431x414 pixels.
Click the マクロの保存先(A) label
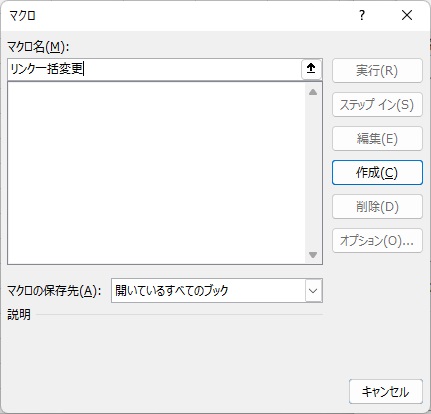tap(54, 291)
